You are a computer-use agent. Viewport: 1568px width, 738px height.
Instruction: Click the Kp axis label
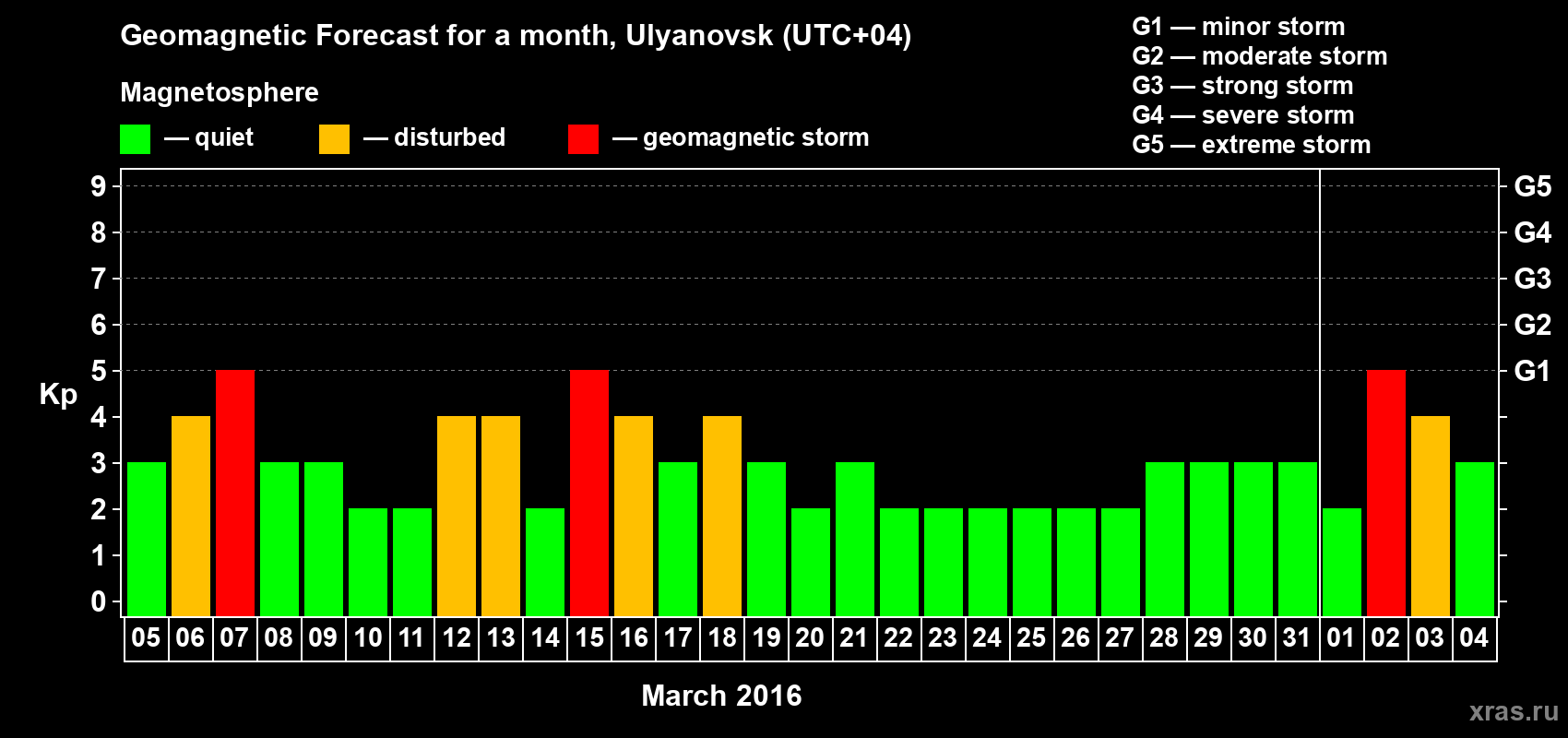(58, 395)
